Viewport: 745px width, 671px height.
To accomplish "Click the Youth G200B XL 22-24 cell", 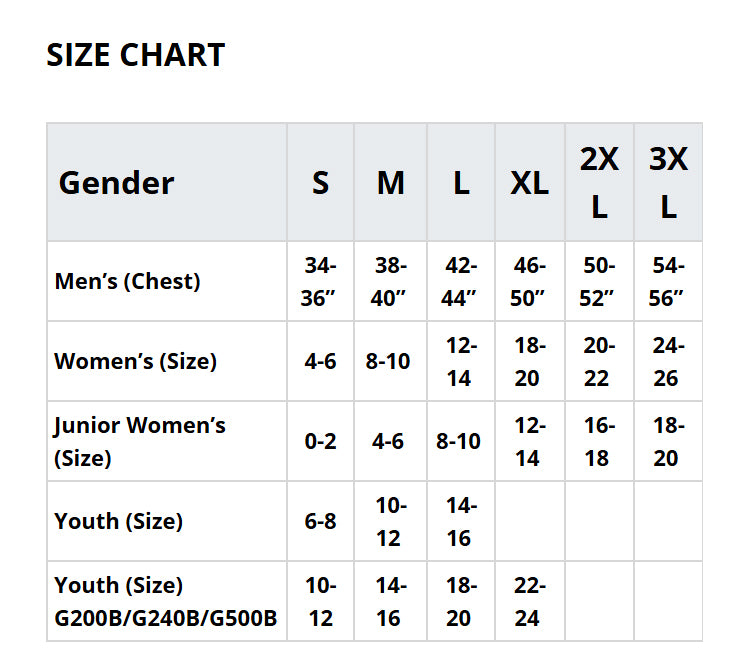I will [x=528, y=601].
